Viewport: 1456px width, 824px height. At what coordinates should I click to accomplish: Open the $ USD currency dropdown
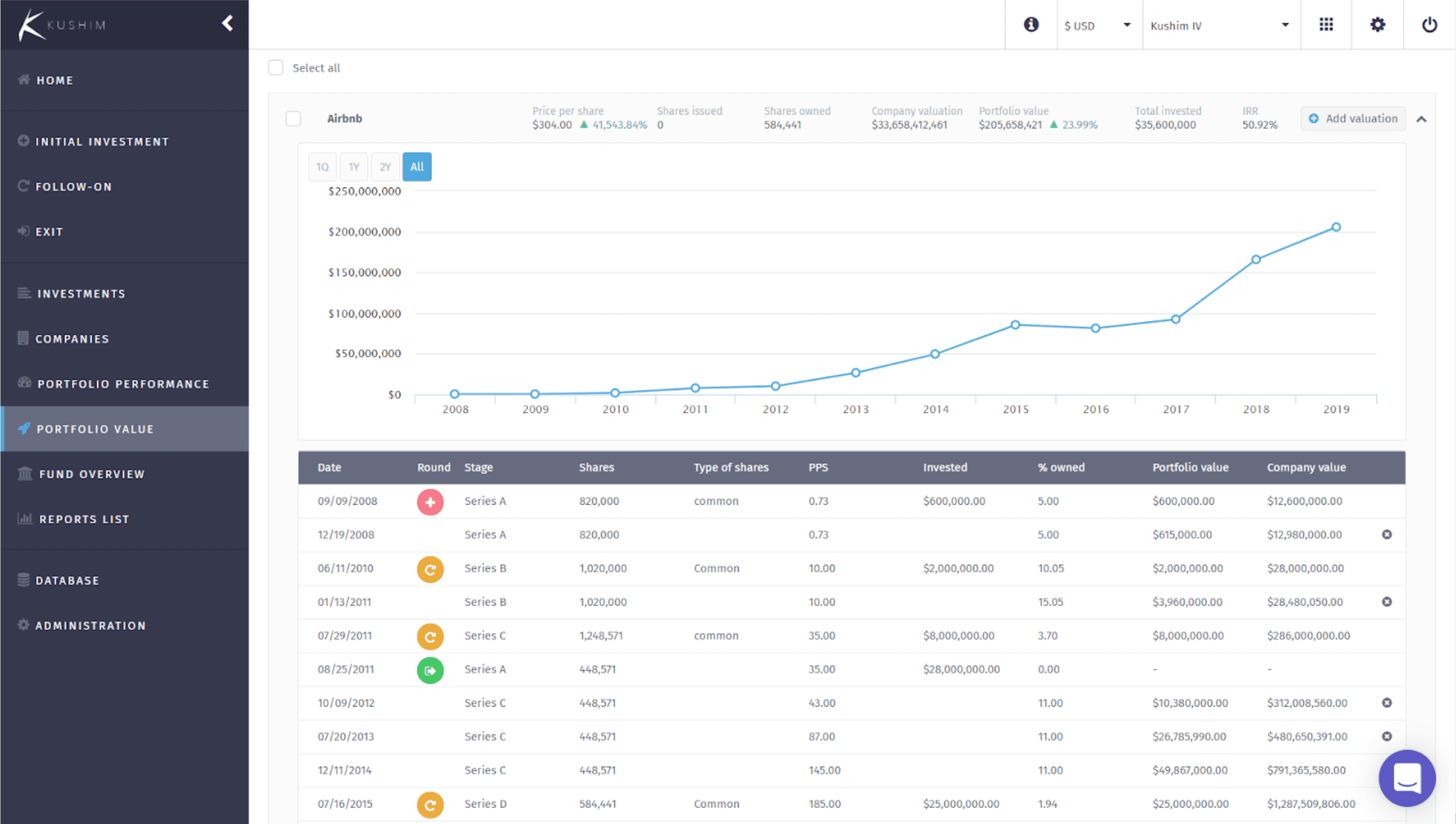[x=1100, y=25]
